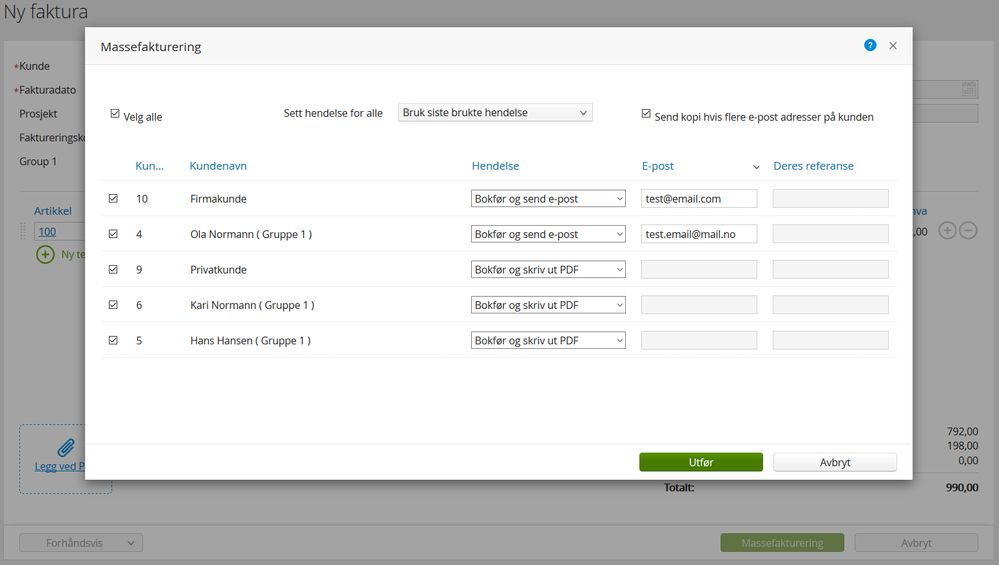
Task: Open the calendar date picker icon
Action: click(969, 90)
